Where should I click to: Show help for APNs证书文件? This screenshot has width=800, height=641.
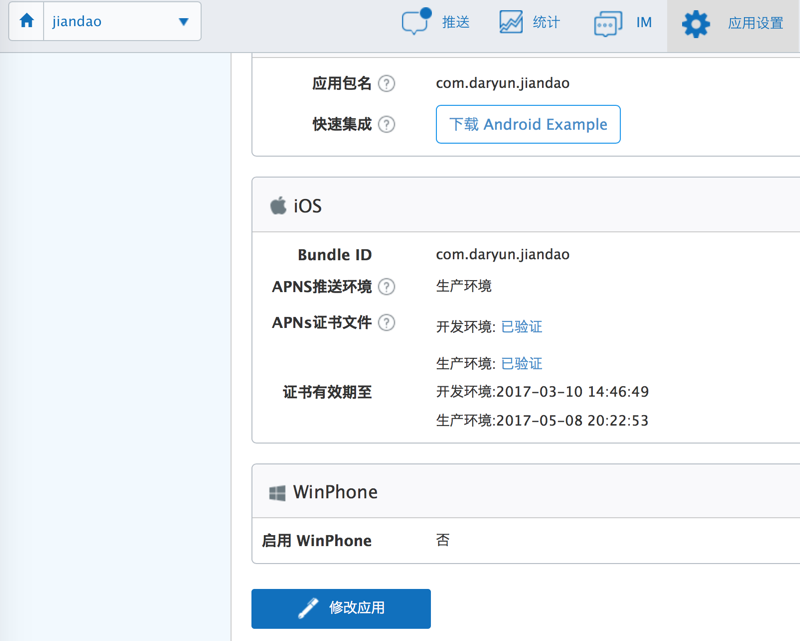[386, 323]
